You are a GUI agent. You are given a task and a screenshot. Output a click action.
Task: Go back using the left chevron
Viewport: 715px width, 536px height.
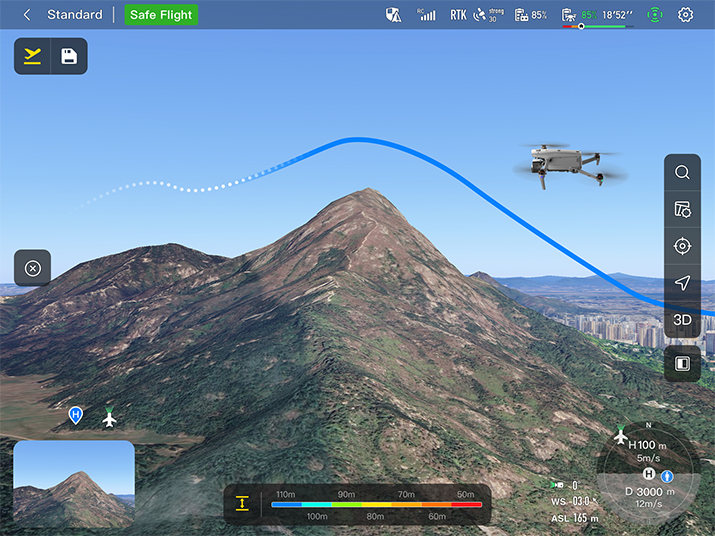click(27, 15)
